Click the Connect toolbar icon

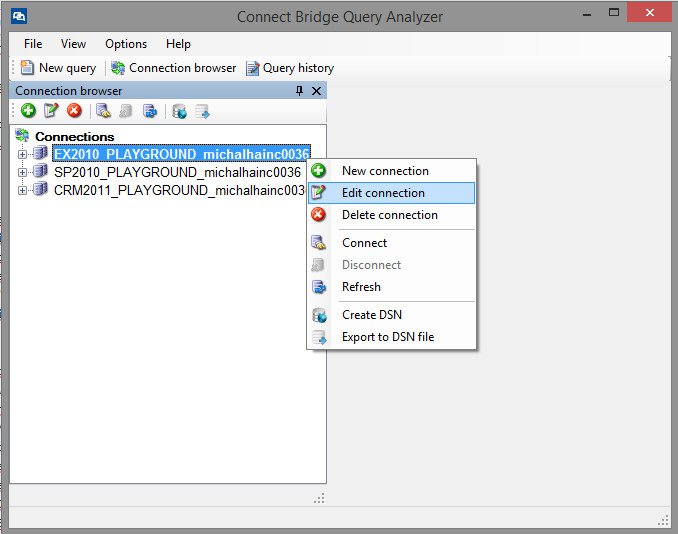click(103, 111)
